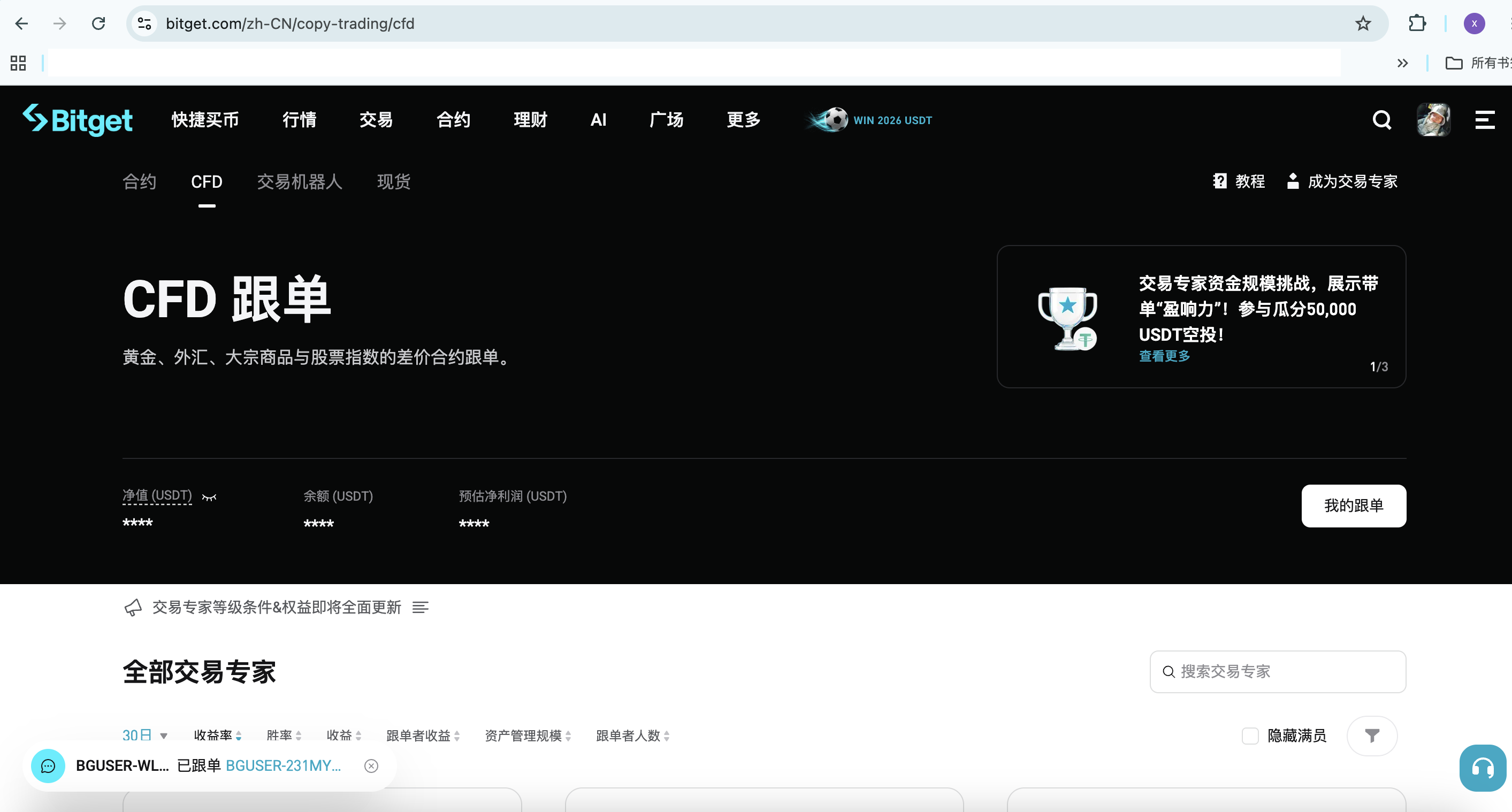Click the soccer ball WIN 2026 USDT promo
This screenshot has height=812, width=1512.
(870, 120)
